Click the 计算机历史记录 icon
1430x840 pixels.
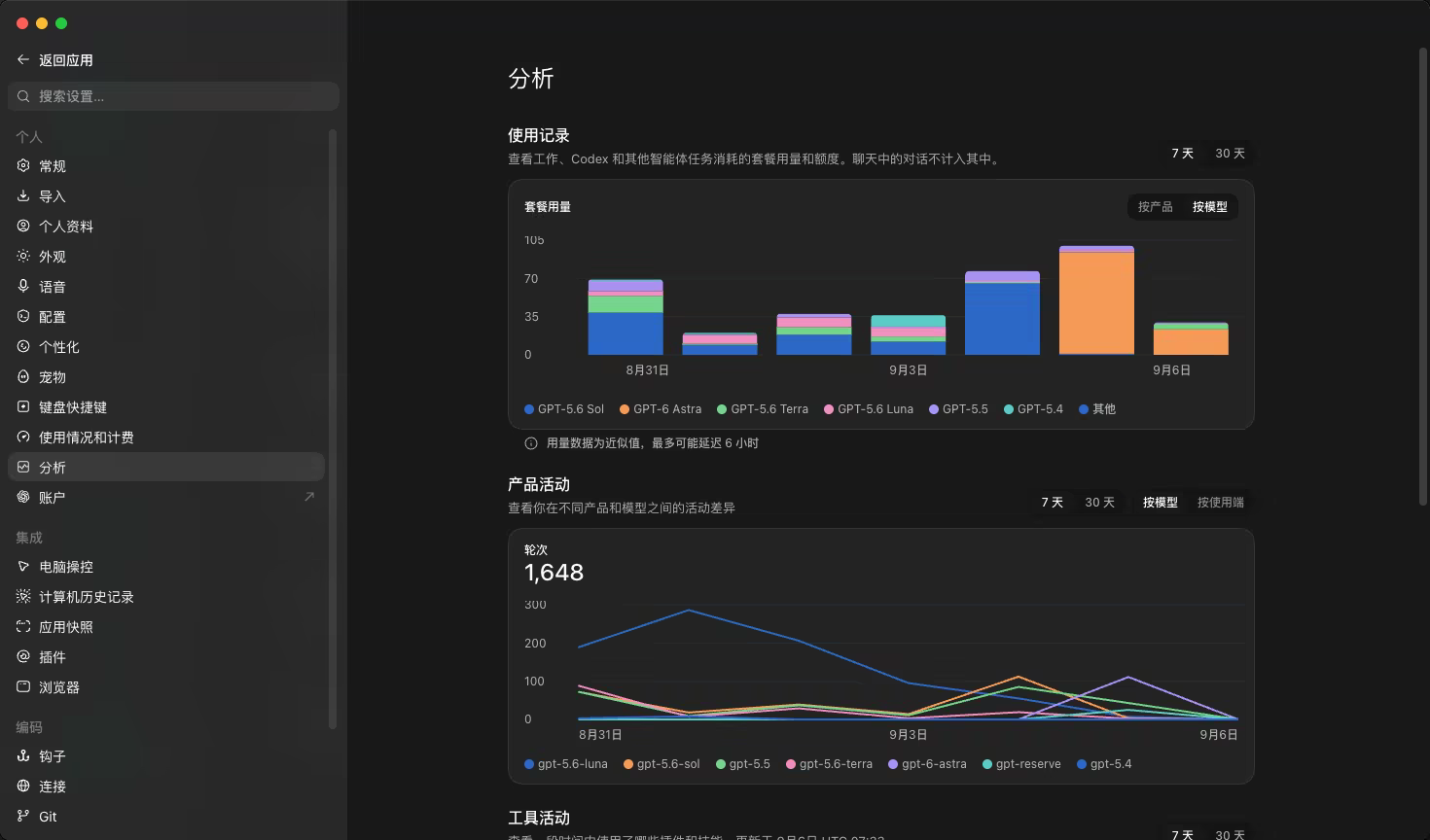coord(23,597)
